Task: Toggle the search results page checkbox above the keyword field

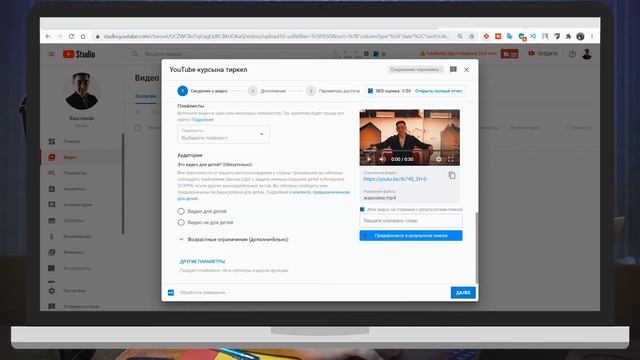Action: (x=362, y=209)
